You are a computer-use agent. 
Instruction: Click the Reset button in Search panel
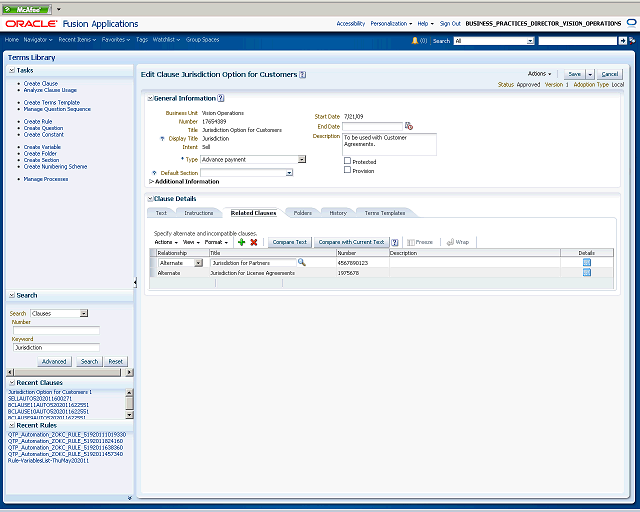116,361
